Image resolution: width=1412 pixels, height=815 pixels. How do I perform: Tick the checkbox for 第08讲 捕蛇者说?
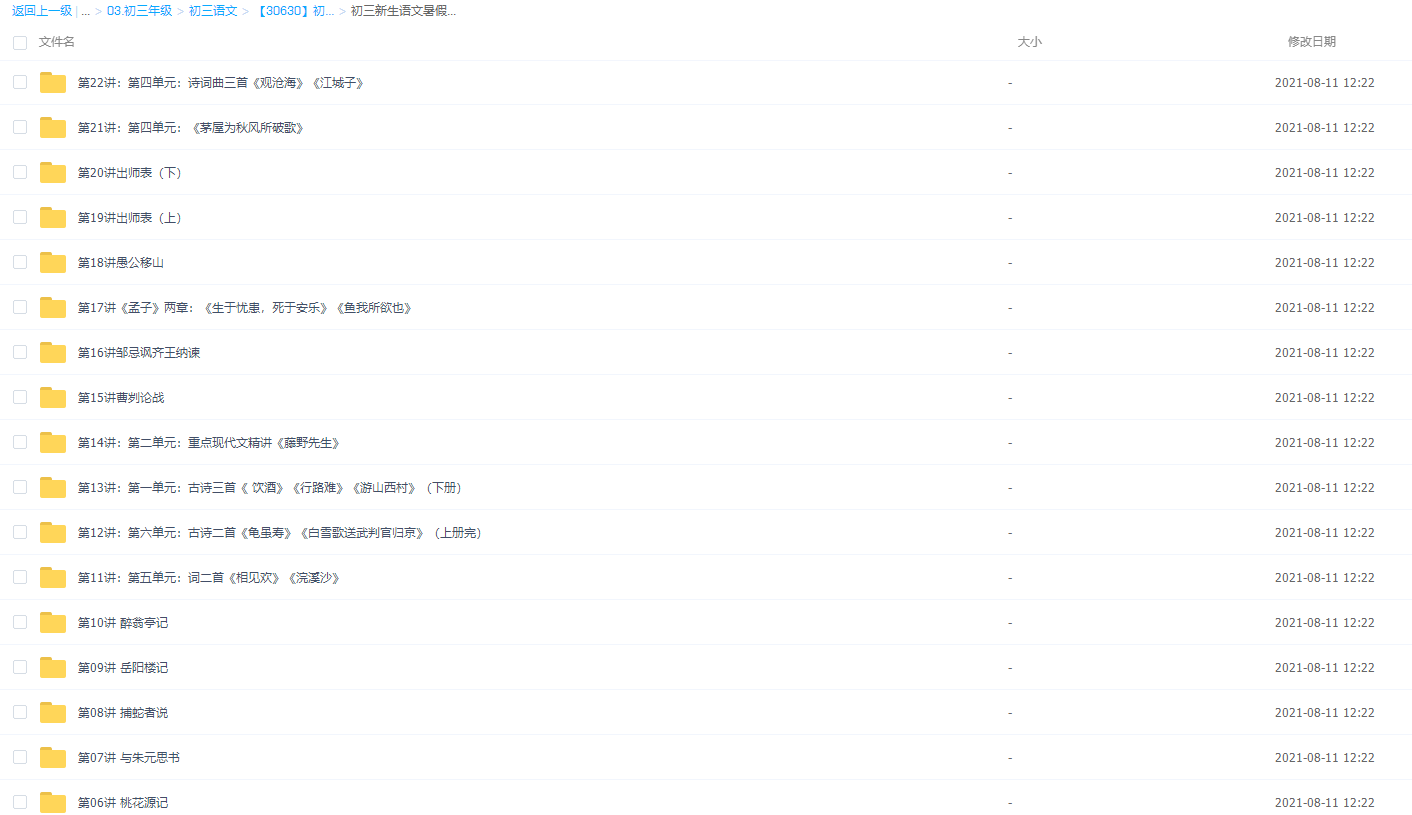[x=20, y=712]
